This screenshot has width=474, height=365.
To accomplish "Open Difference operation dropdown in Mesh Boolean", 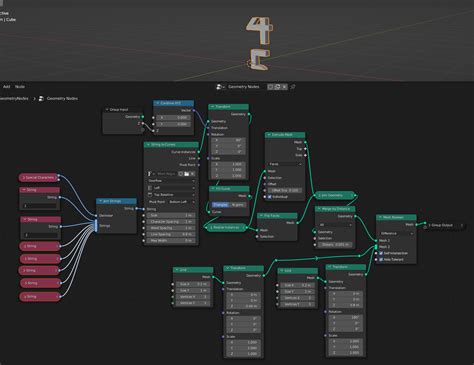I will 397,233.
